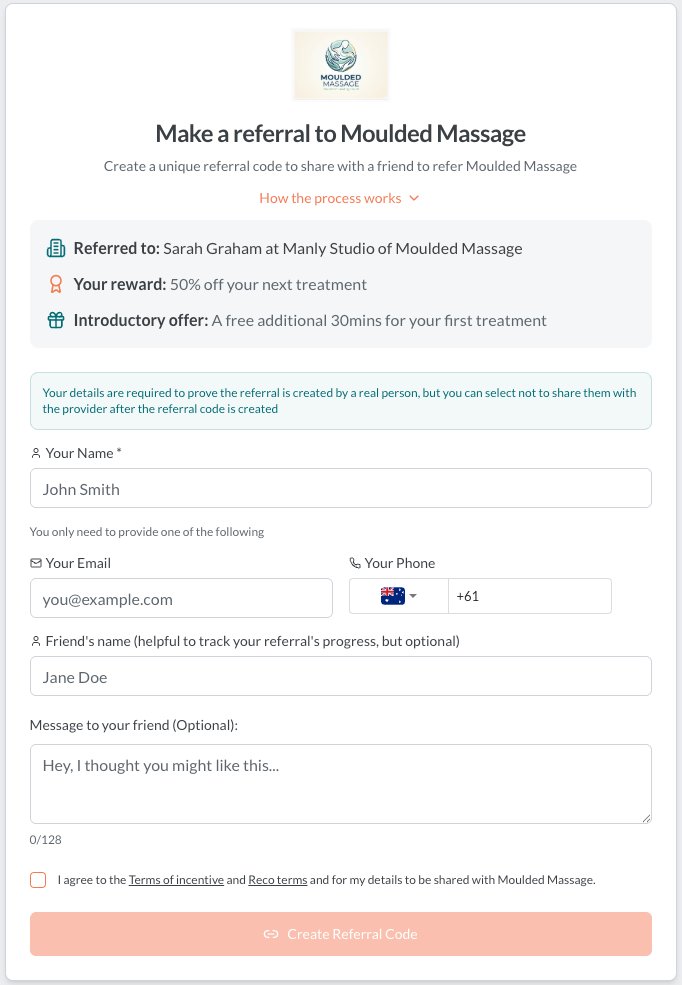This screenshot has height=985, width=682.
Task: Click the person icon next to Friend's name
Action: tap(36, 641)
